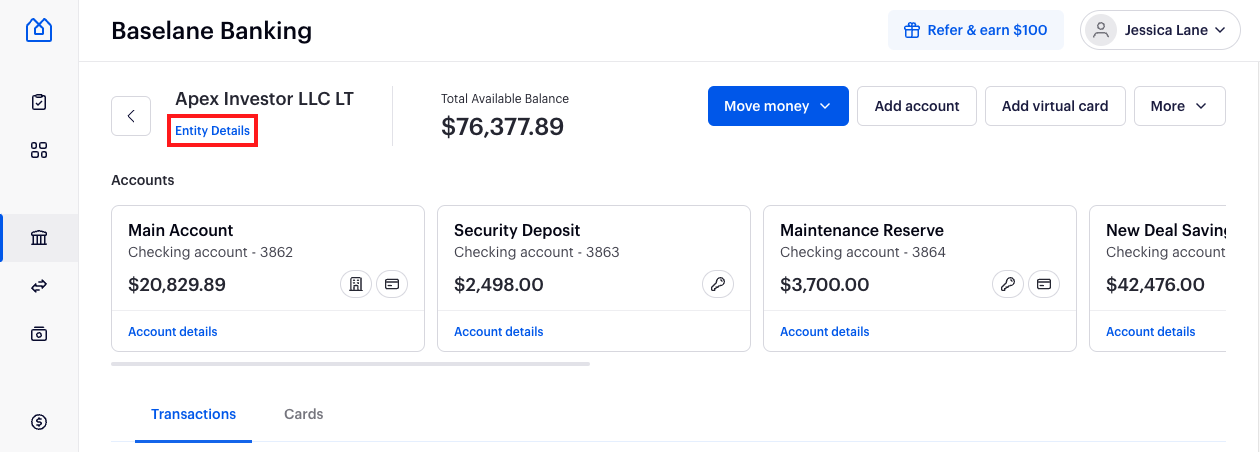The height and width of the screenshot is (452, 1260).
Task: Click the building icon on Main Account
Action: [x=355, y=285]
